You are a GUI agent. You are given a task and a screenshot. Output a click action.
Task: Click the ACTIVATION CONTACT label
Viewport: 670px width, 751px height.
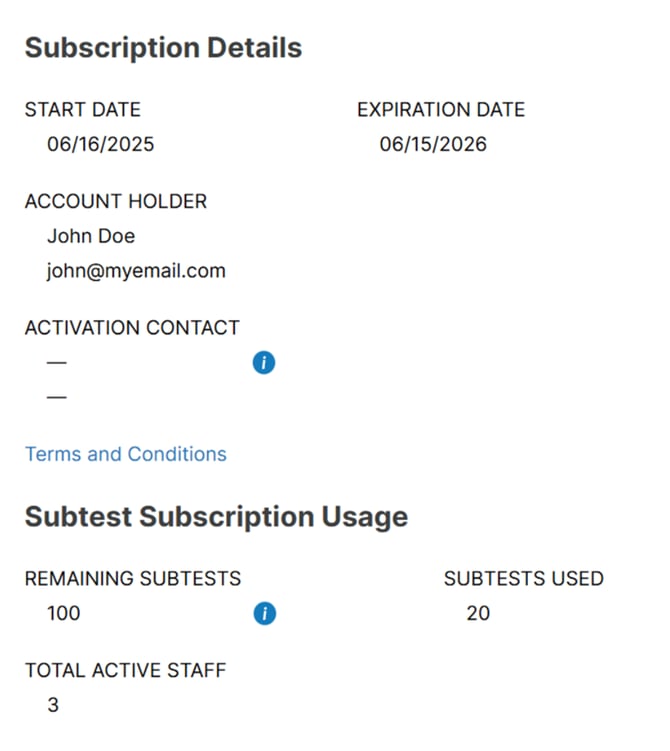132,328
